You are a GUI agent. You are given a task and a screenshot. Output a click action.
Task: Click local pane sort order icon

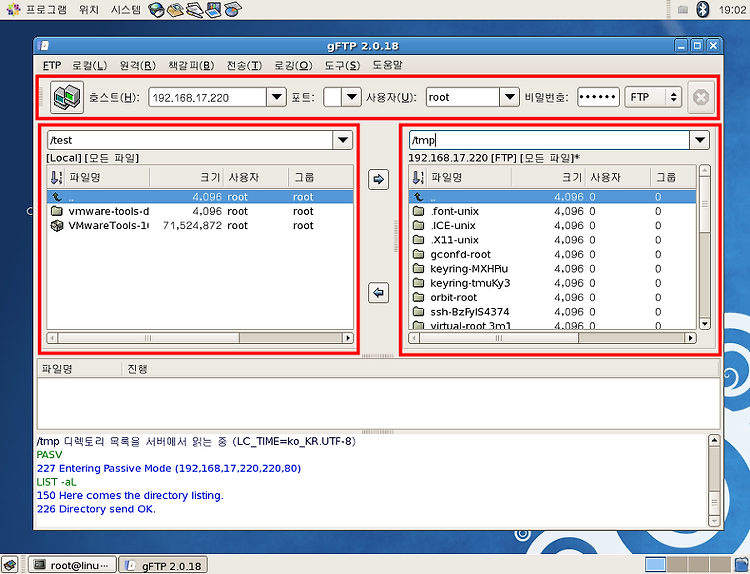(56, 177)
